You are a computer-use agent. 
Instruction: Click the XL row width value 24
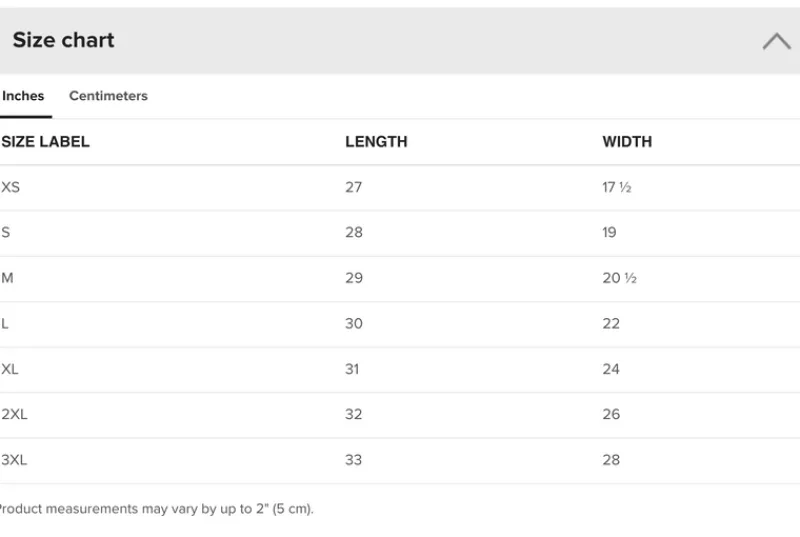point(611,369)
